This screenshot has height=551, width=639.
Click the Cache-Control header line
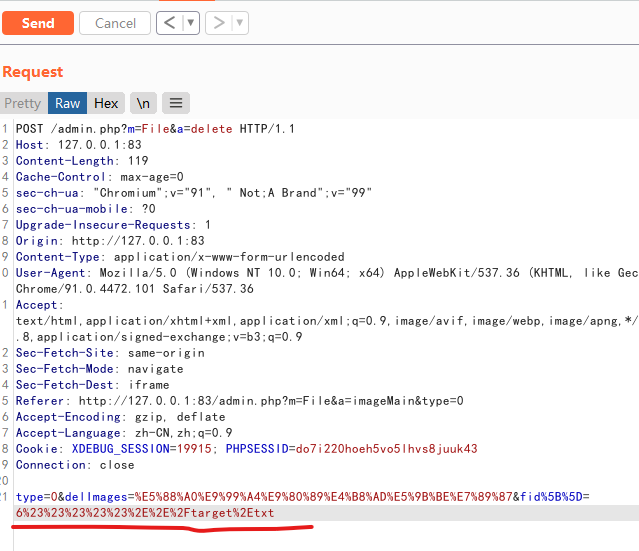tap(99, 177)
